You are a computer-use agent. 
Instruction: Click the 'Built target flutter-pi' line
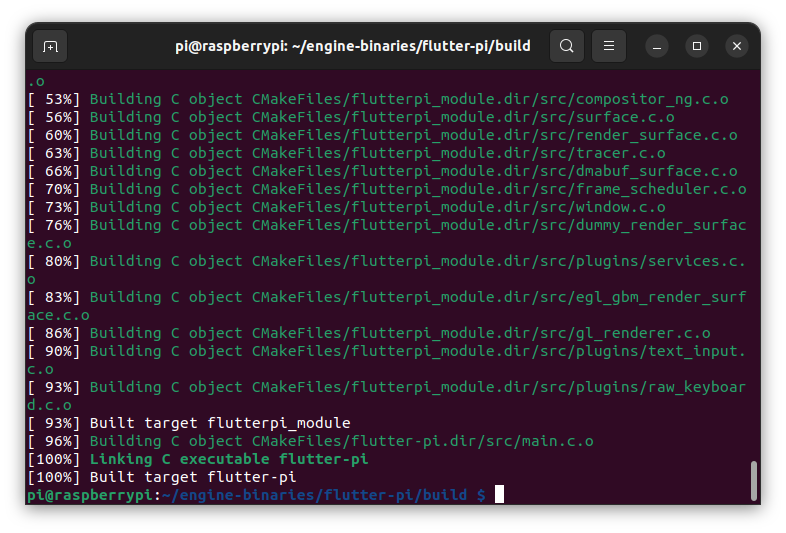point(162,478)
